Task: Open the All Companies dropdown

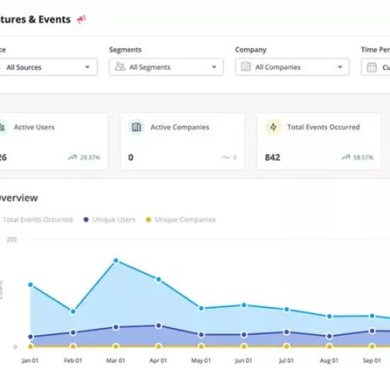Action: pyautogui.click(x=292, y=67)
